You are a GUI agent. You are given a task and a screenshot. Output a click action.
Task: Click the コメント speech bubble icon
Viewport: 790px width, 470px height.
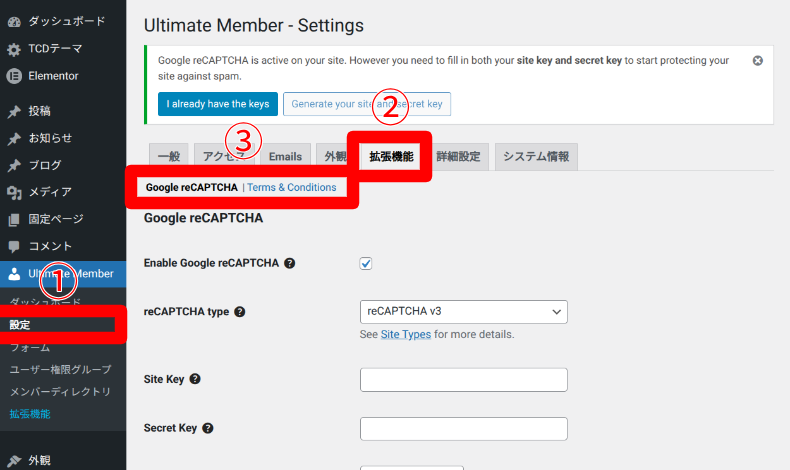click(14, 246)
